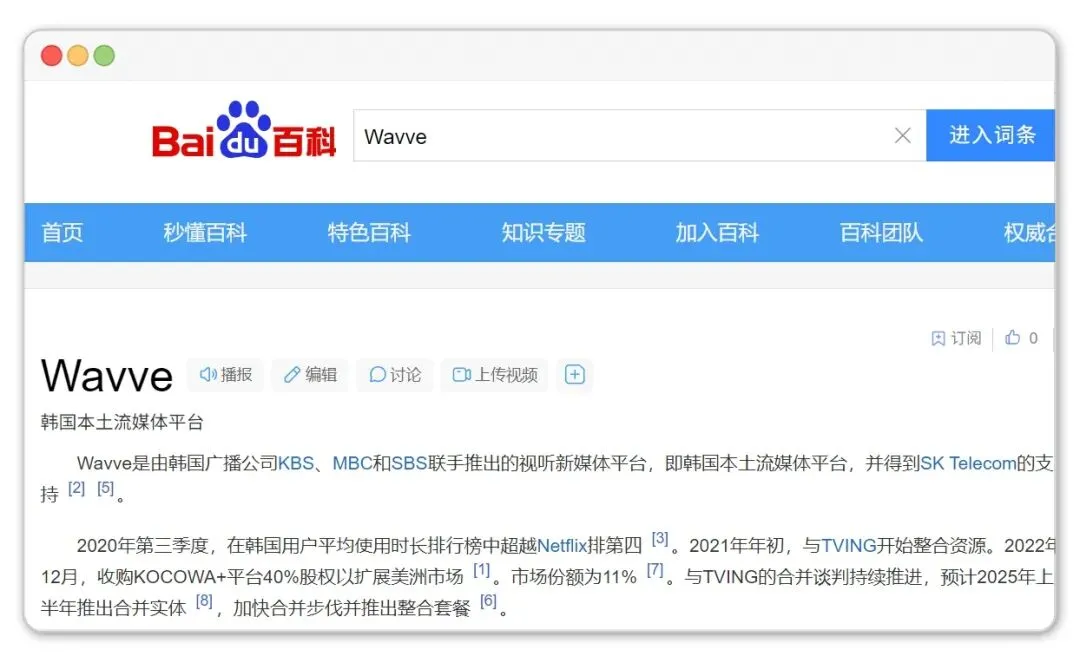Open the MBC link
1080x663 pixels.
[x=352, y=463]
